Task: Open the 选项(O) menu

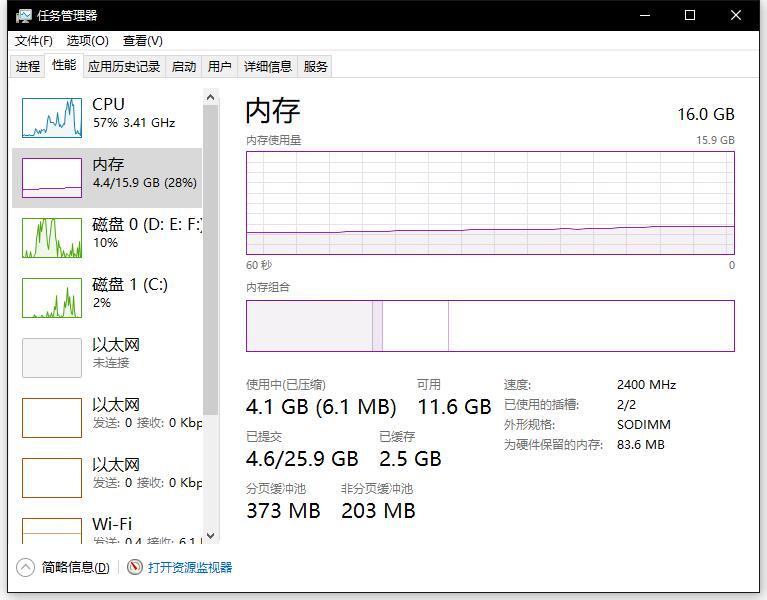Action: (87, 40)
